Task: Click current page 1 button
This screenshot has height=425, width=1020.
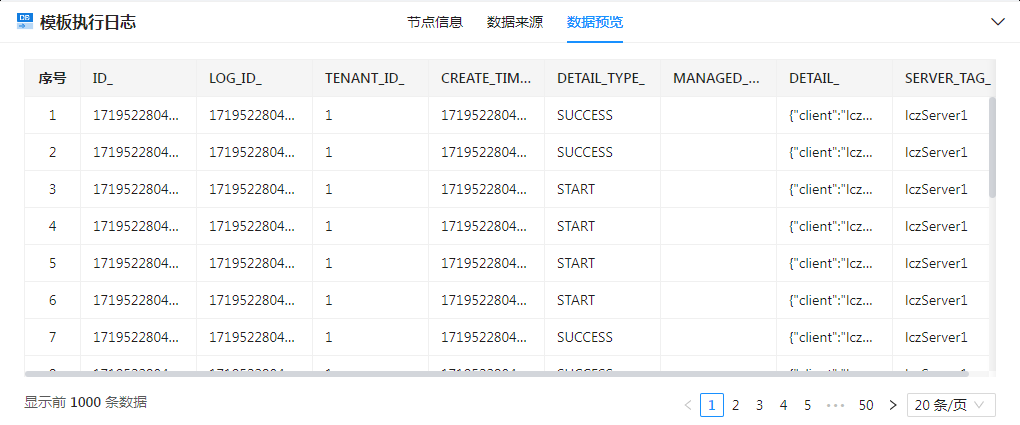Action: pyautogui.click(x=712, y=405)
